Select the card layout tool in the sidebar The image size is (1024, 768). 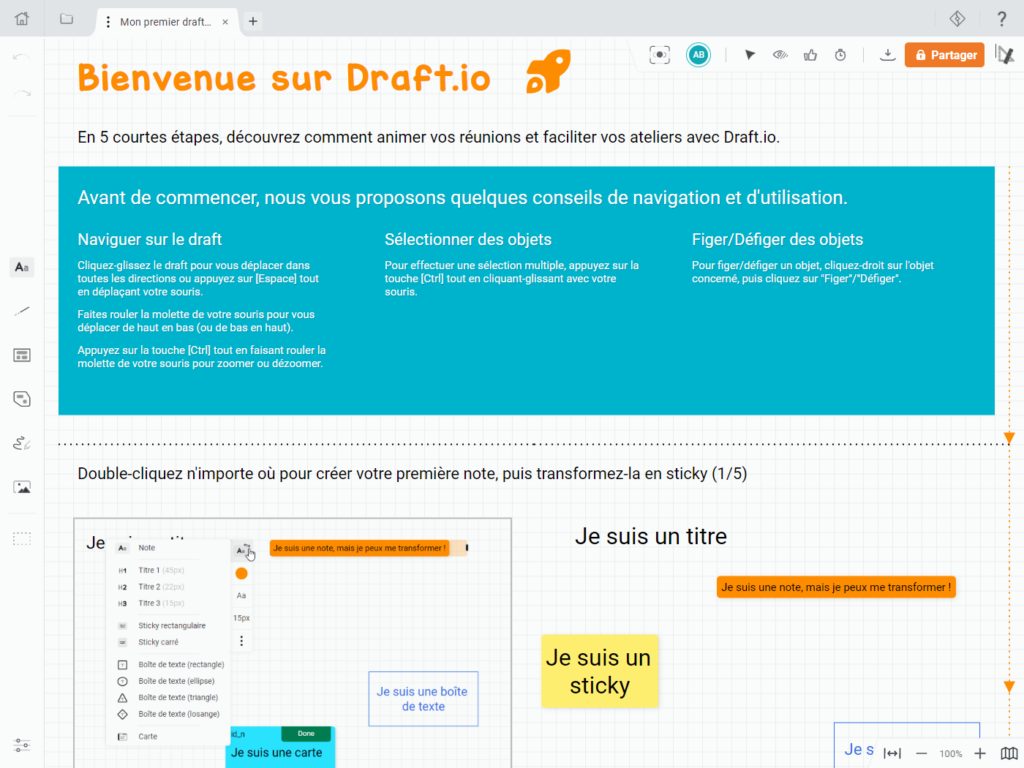point(22,355)
